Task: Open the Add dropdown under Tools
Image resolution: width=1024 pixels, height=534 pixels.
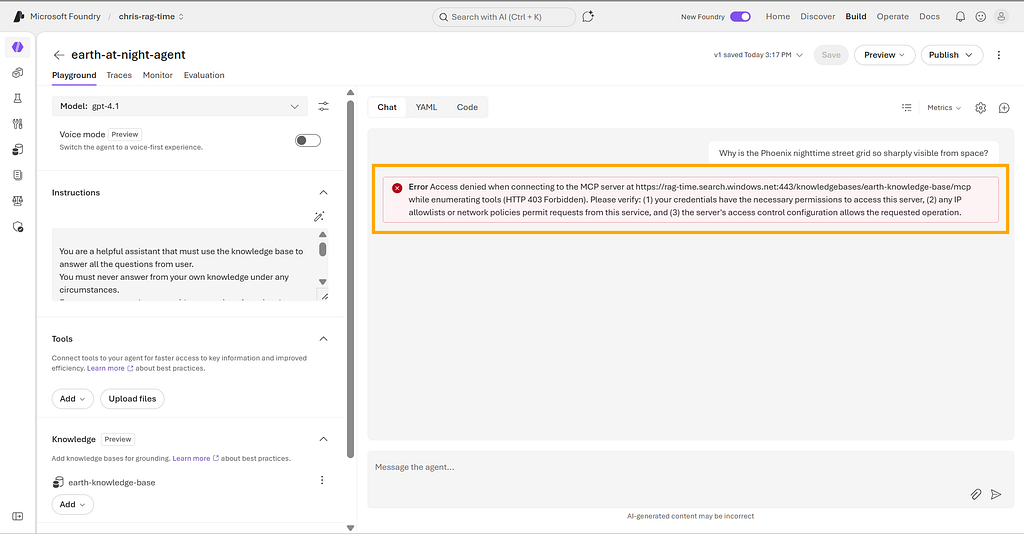Action: click(72, 399)
